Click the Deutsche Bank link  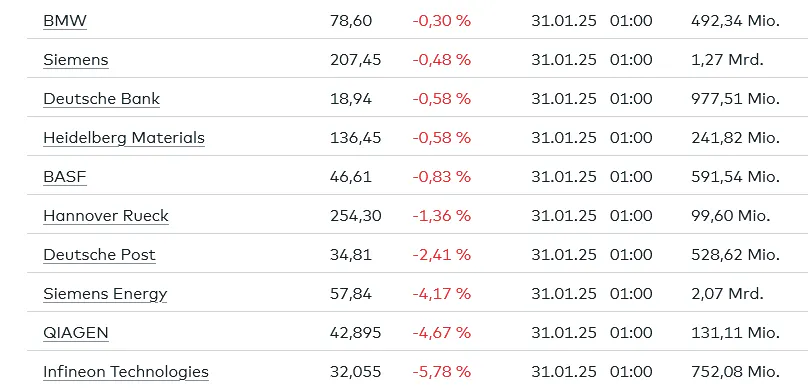[102, 99]
